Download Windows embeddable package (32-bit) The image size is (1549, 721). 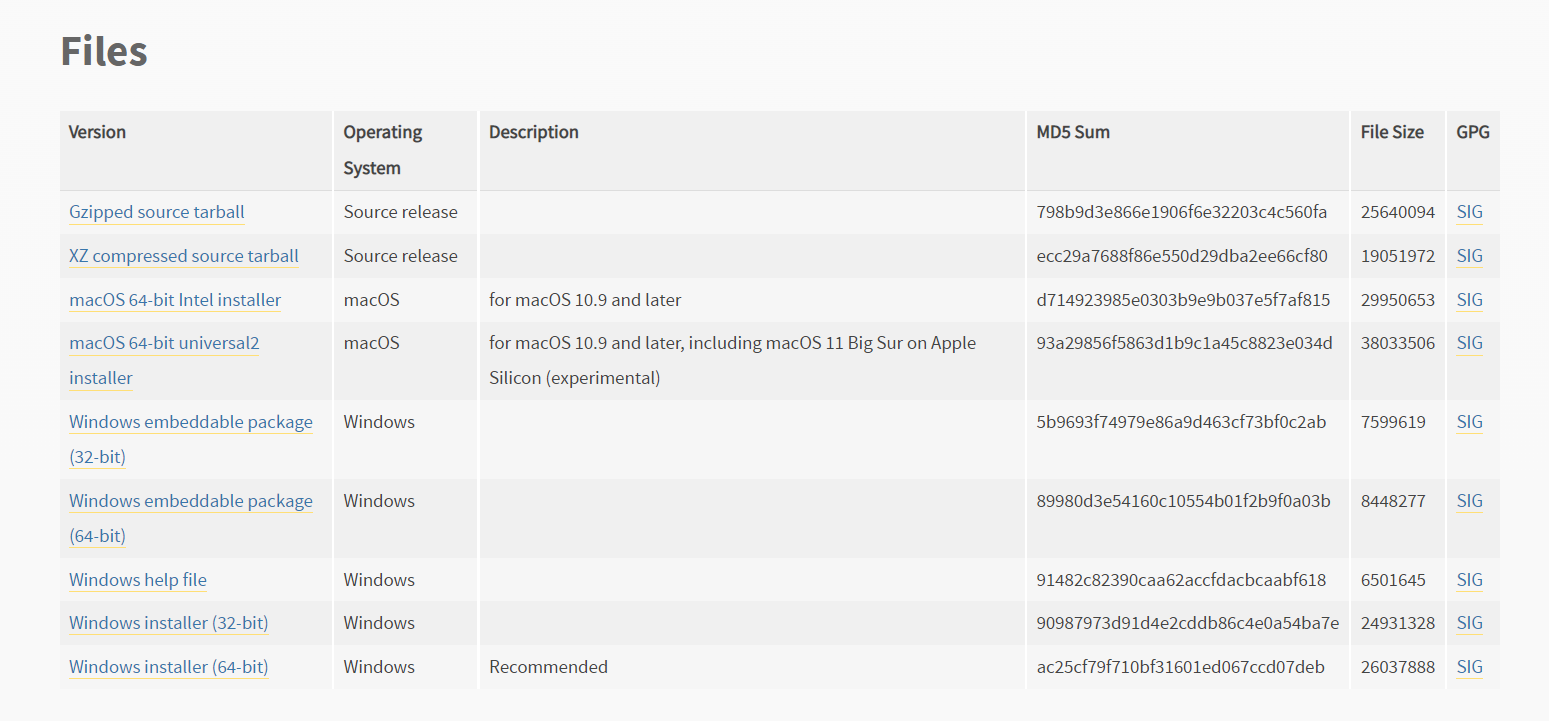[x=191, y=422]
